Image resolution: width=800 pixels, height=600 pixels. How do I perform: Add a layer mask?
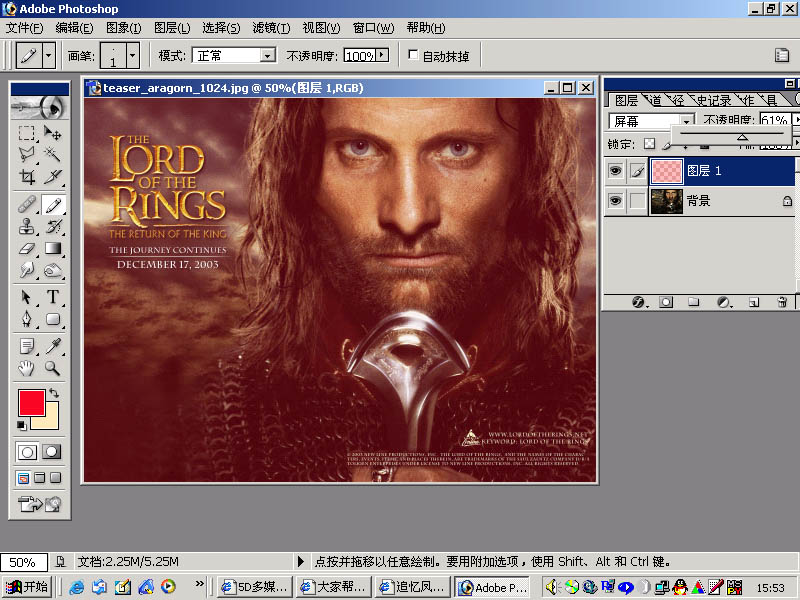(665, 302)
